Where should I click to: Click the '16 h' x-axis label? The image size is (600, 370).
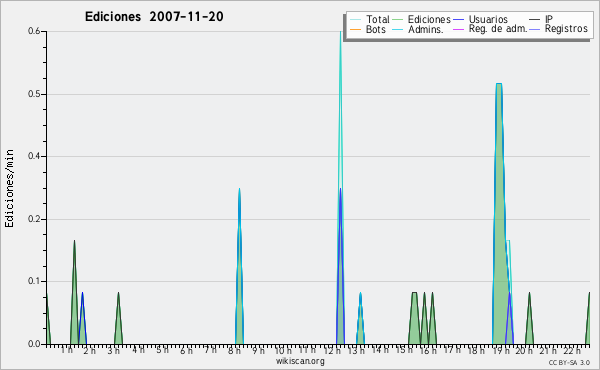428,351
